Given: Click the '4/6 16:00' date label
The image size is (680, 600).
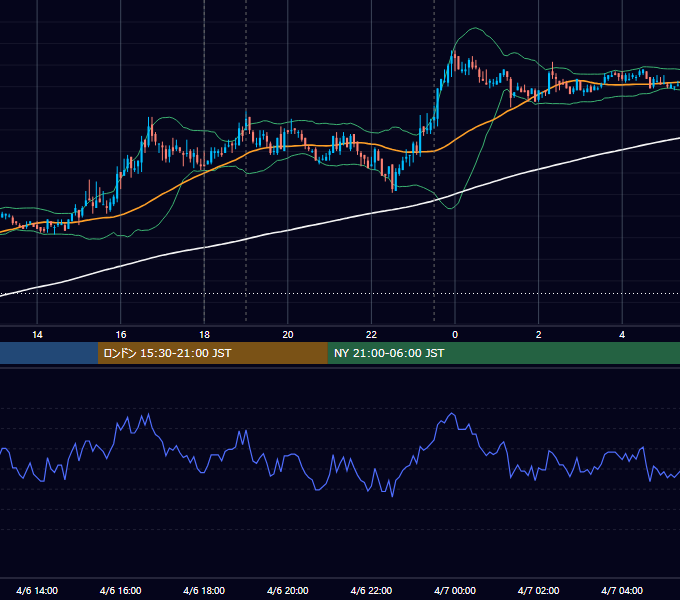Looking at the screenshot, I should (121, 590).
